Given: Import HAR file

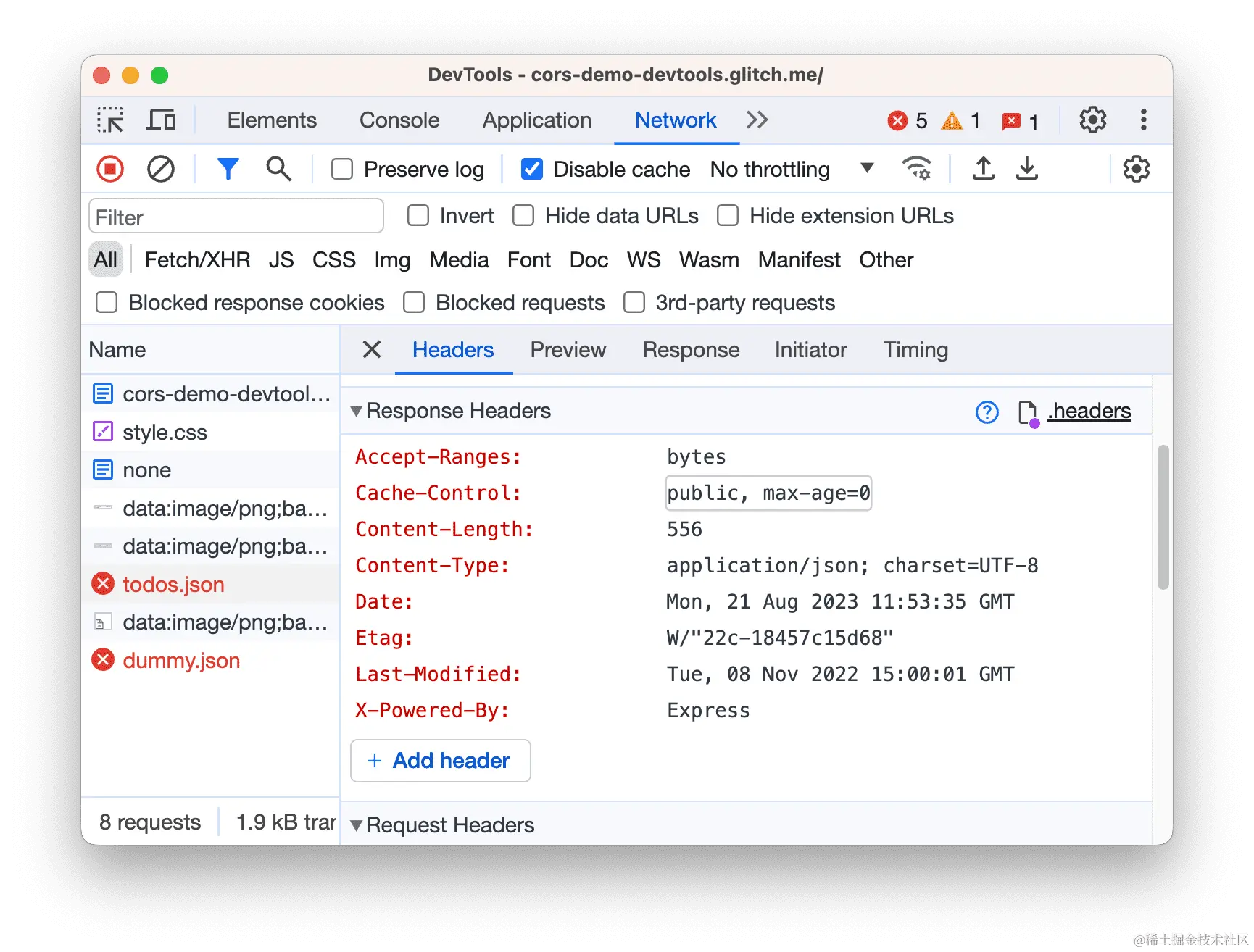Looking at the screenshot, I should (x=983, y=168).
